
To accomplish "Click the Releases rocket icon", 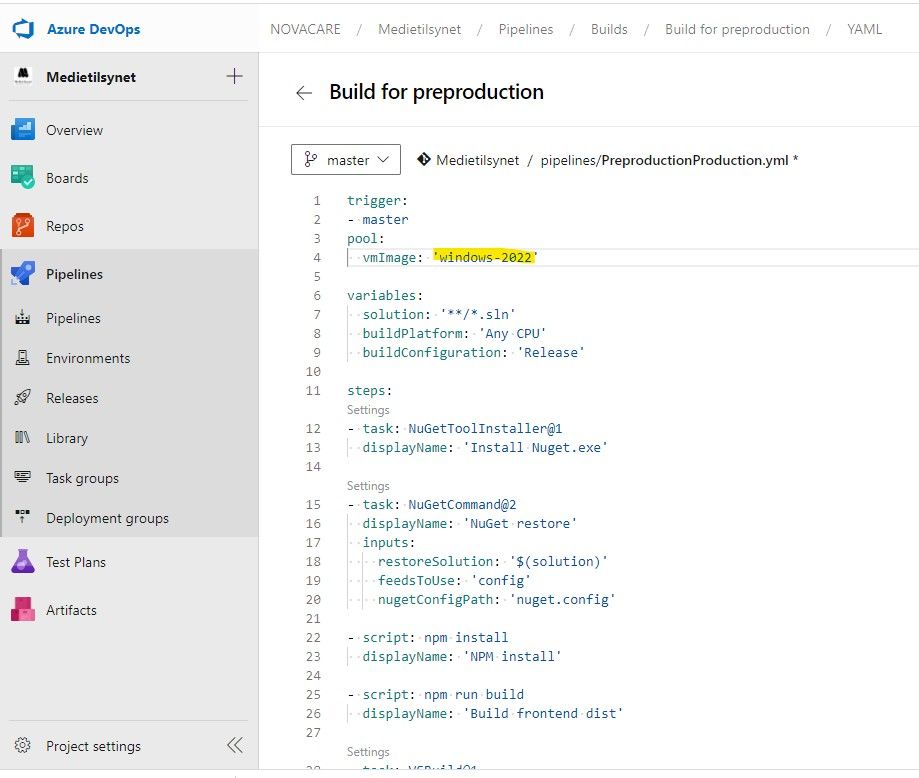I will 23,398.
